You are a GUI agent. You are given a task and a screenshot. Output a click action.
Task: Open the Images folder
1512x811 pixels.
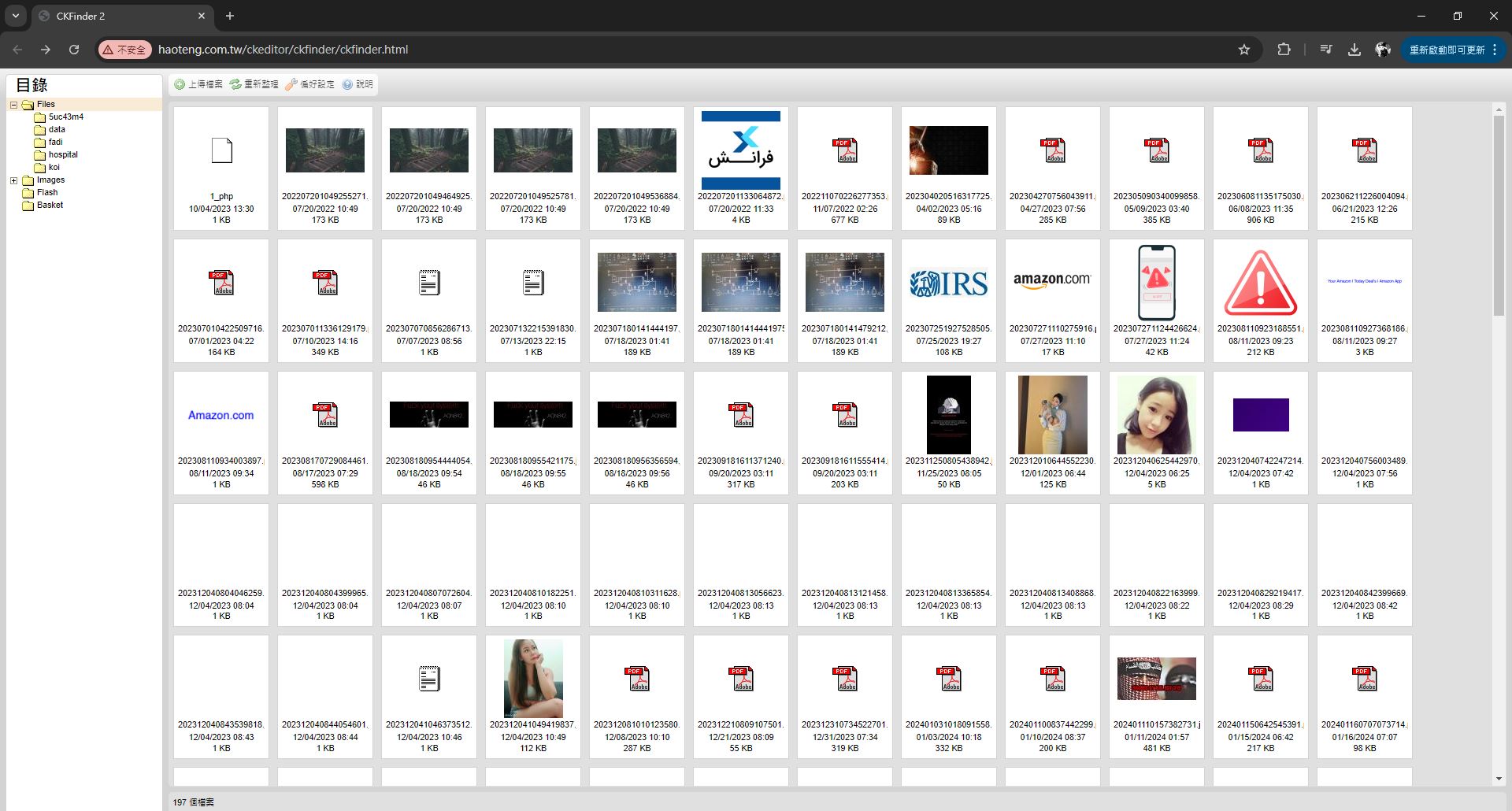[50, 180]
